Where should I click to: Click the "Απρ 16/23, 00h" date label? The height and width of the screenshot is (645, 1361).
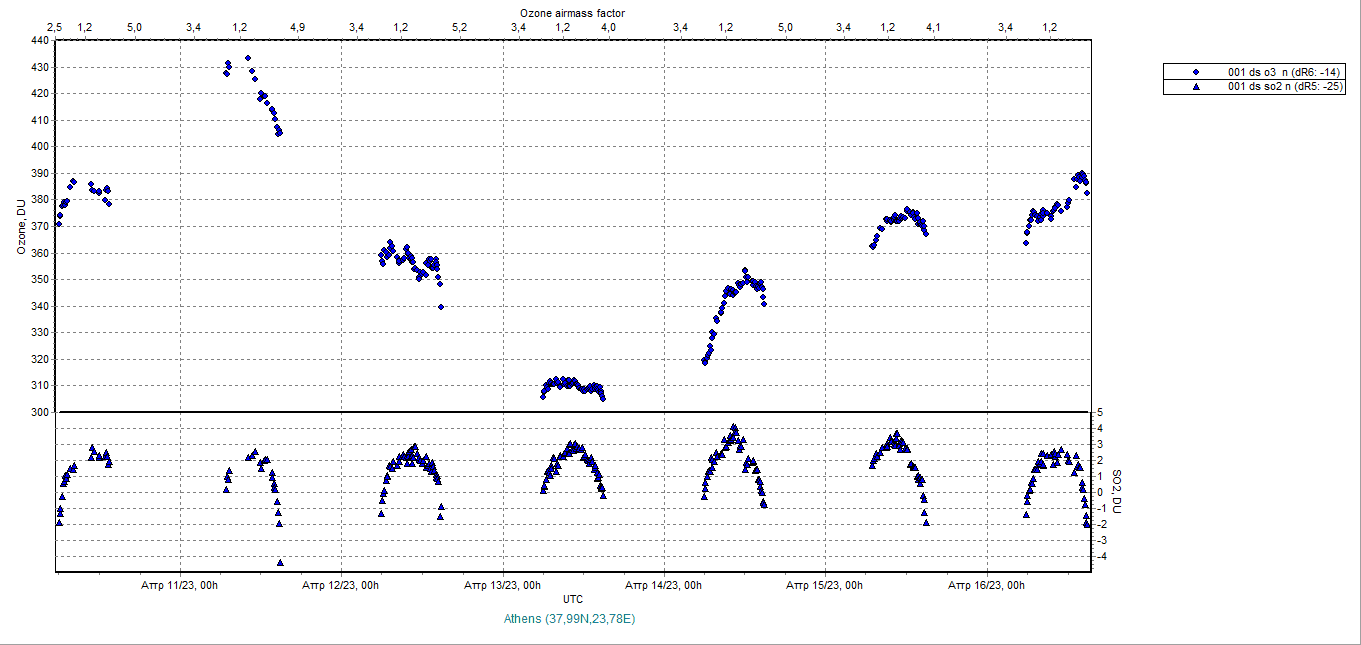coord(987,585)
